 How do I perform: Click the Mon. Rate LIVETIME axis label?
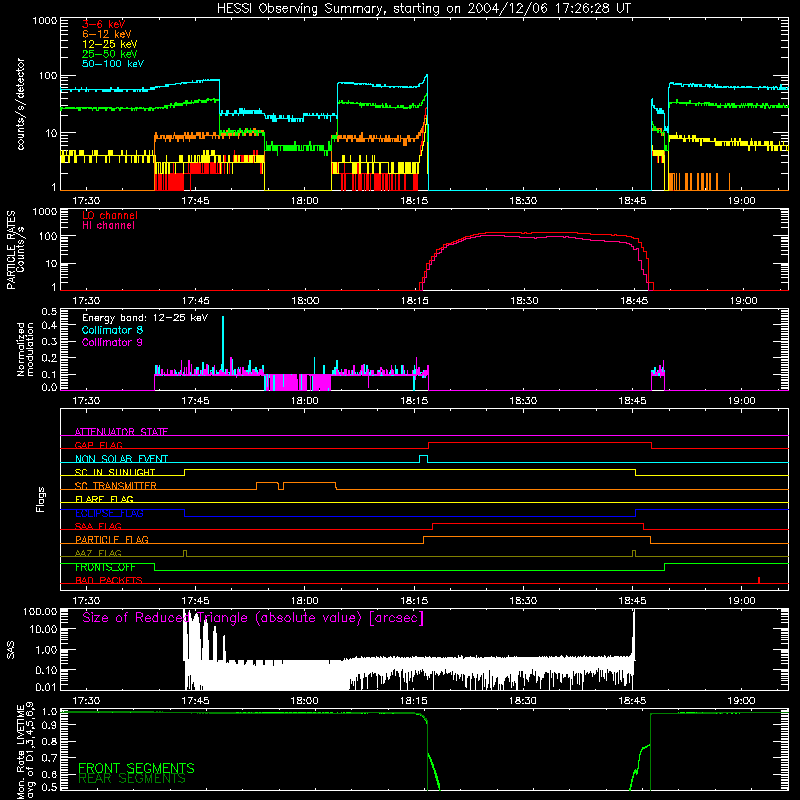pos(25,751)
